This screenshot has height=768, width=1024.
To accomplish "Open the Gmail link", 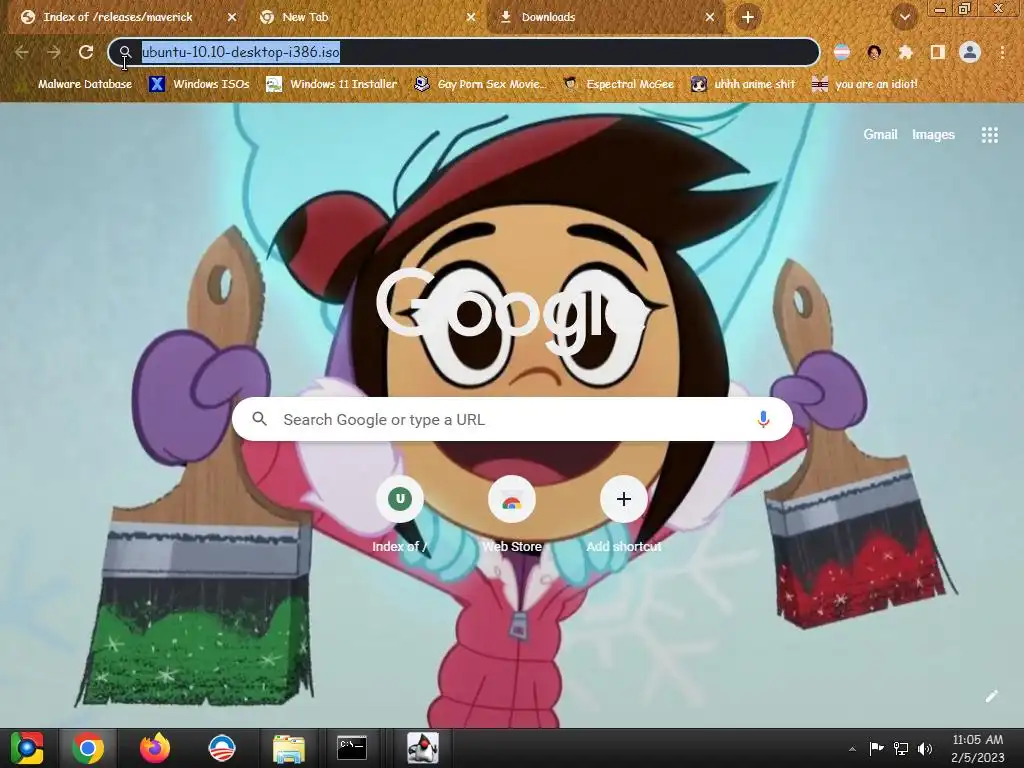I will tap(880, 135).
